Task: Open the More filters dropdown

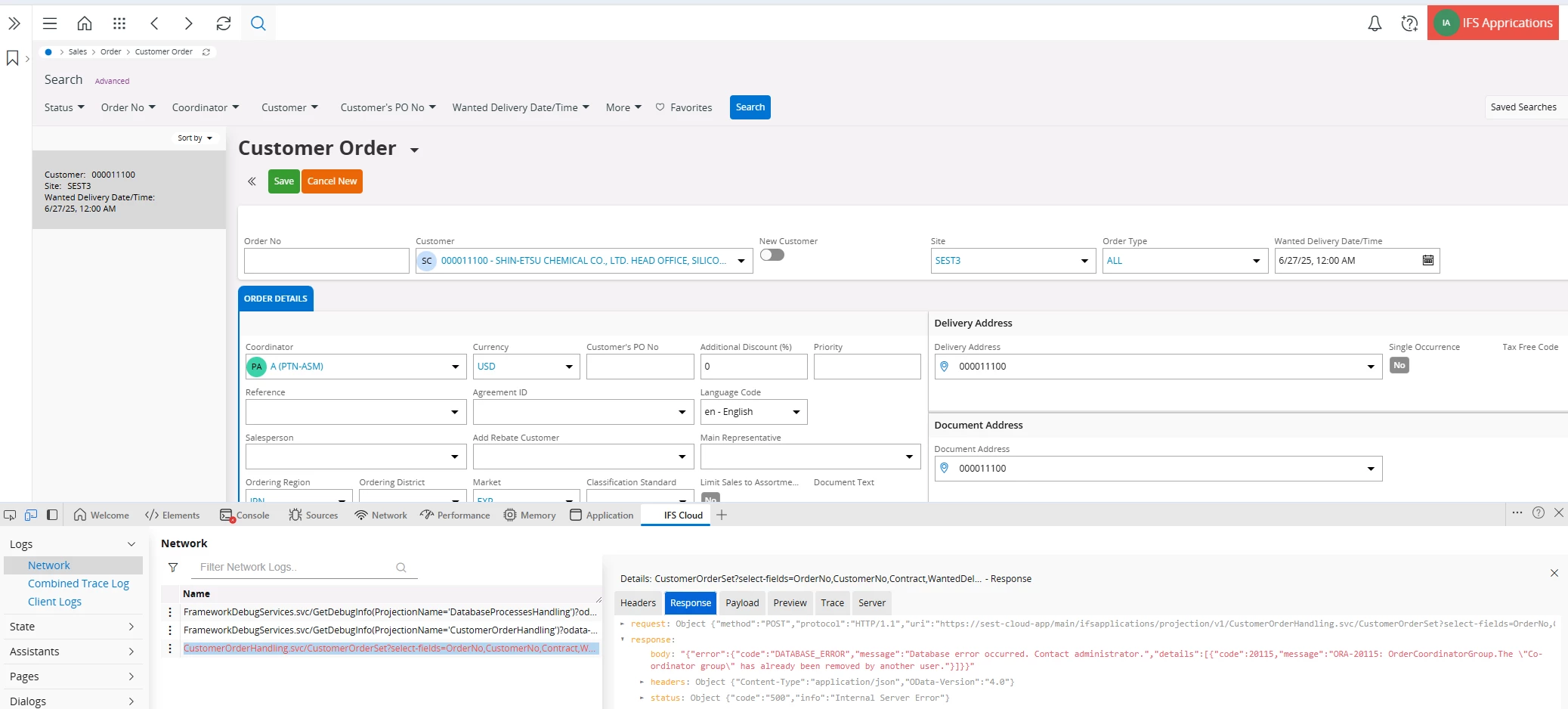Action: [x=623, y=107]
